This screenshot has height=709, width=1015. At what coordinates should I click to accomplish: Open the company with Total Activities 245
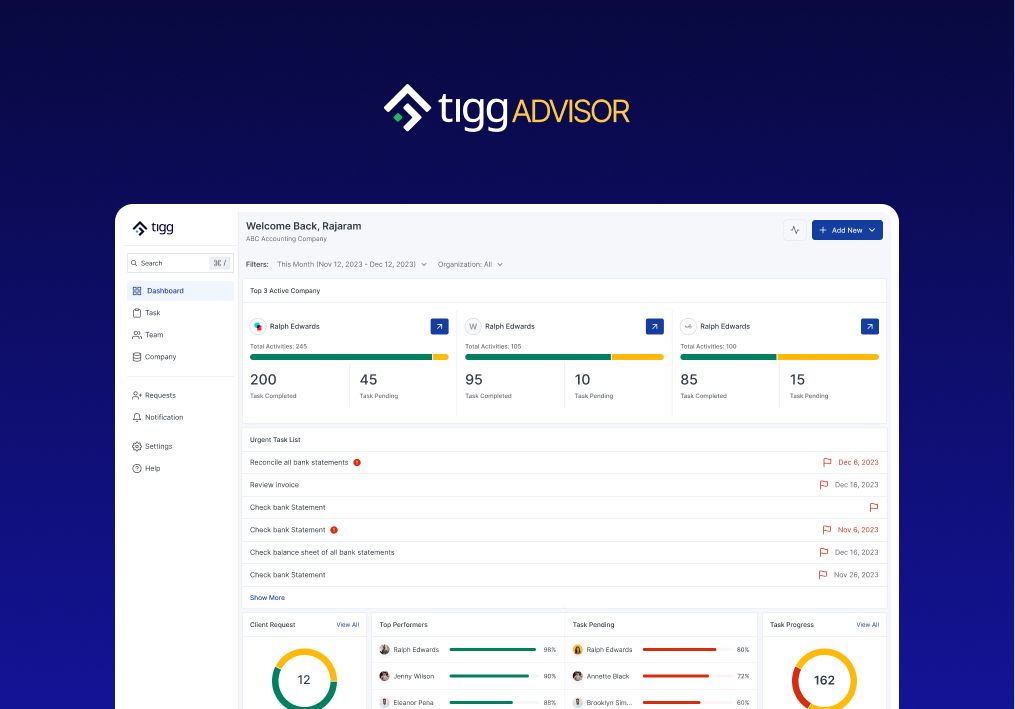pyautogui.click(x=440, y=326)
